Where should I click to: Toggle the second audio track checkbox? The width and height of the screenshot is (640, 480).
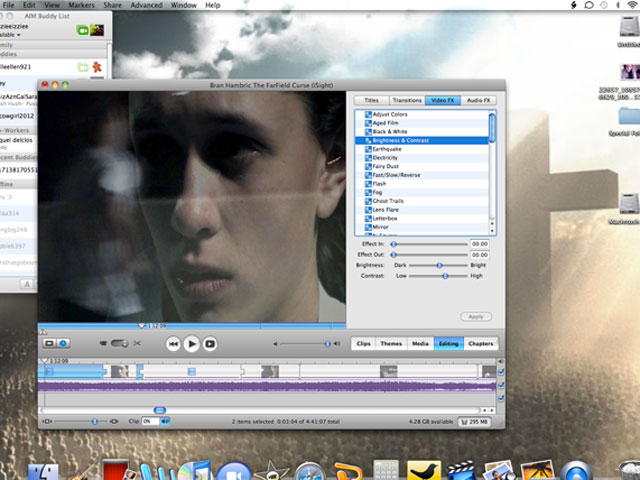501,398
